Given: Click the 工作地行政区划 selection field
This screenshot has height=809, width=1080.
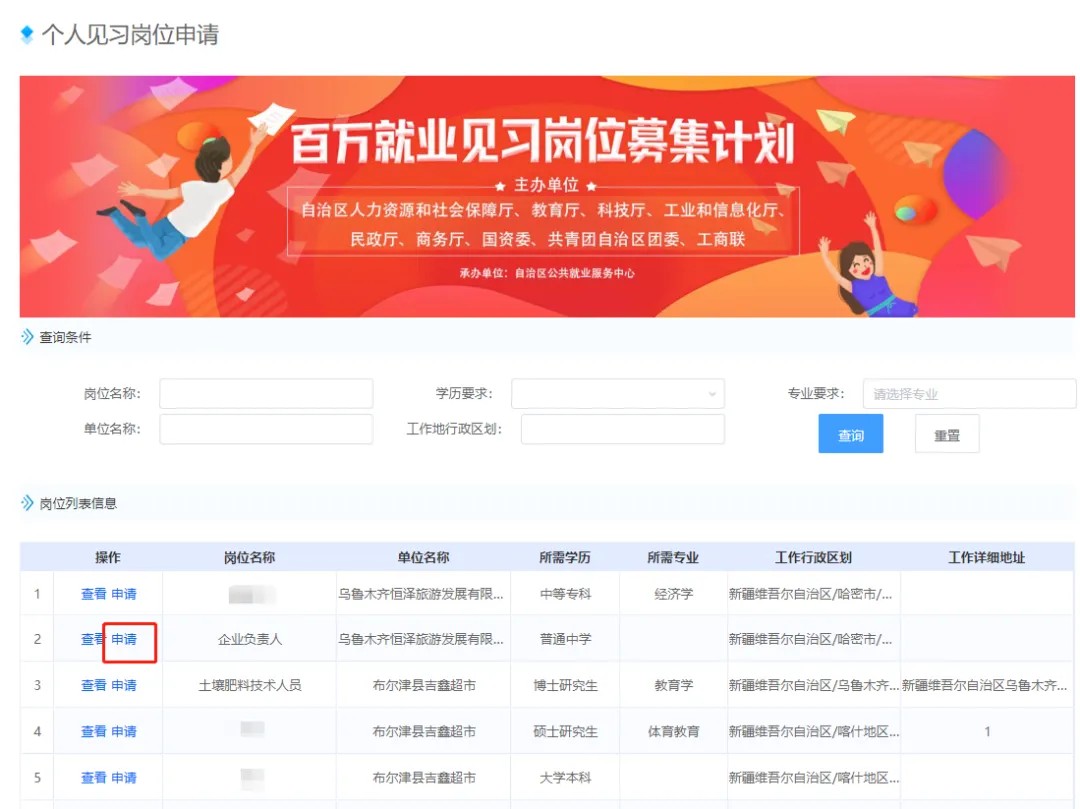Looking at the screenshot, I should 622,429.
